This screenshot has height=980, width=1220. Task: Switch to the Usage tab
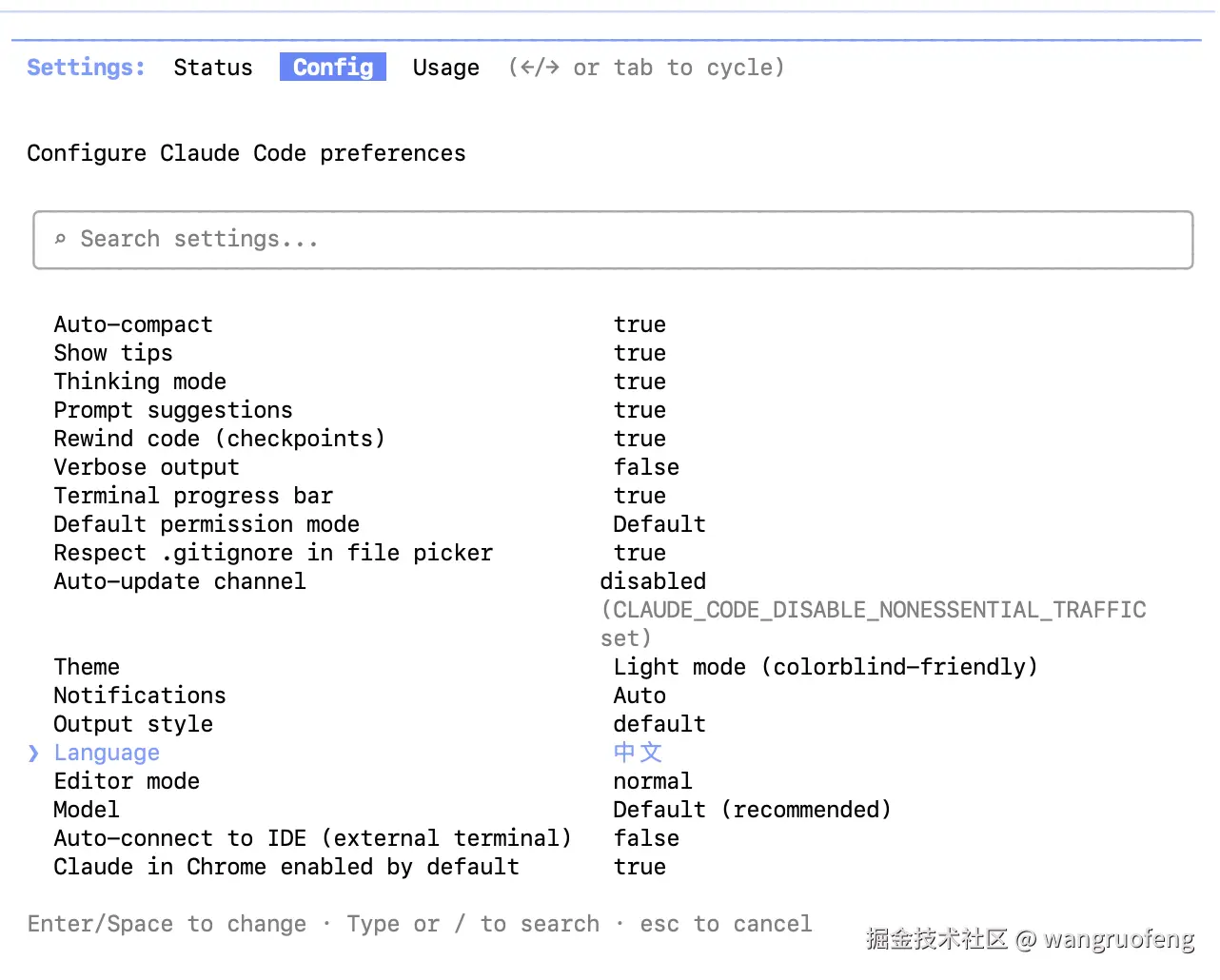pos(445,68)
